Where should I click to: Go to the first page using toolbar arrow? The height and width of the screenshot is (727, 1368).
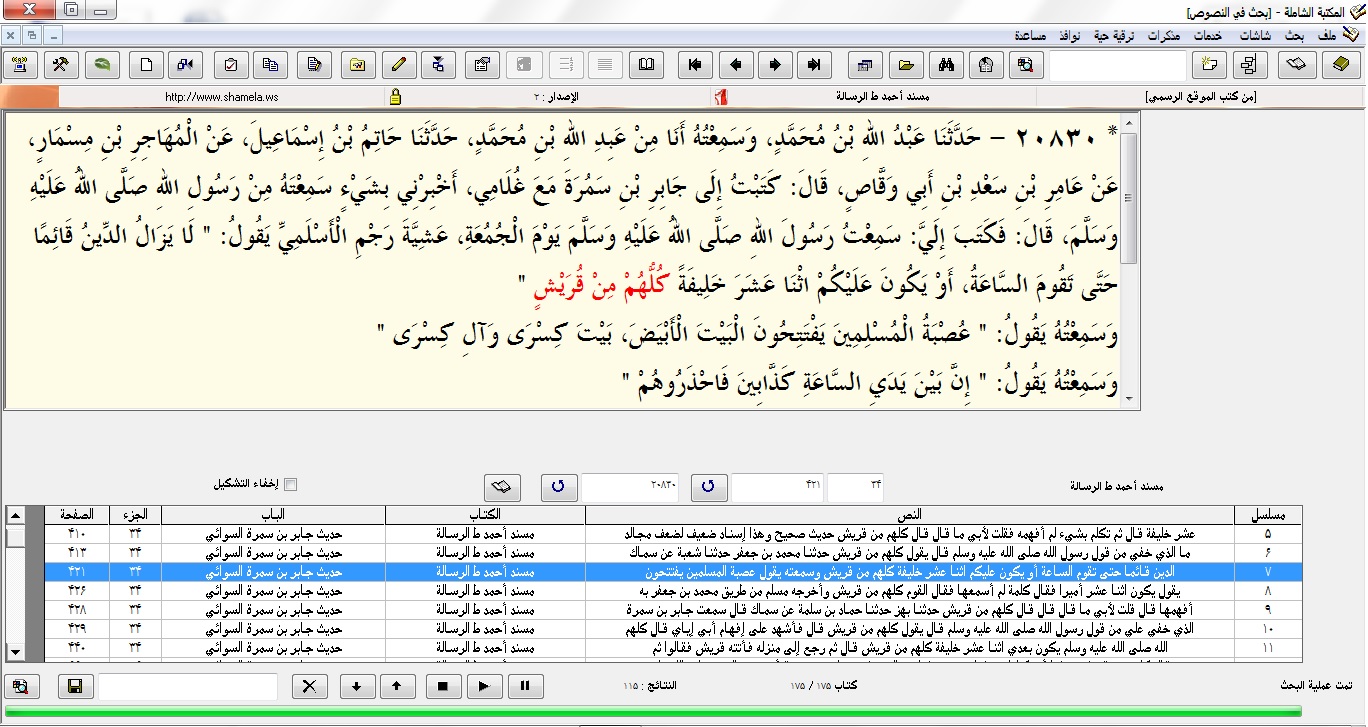pos(697,66)
